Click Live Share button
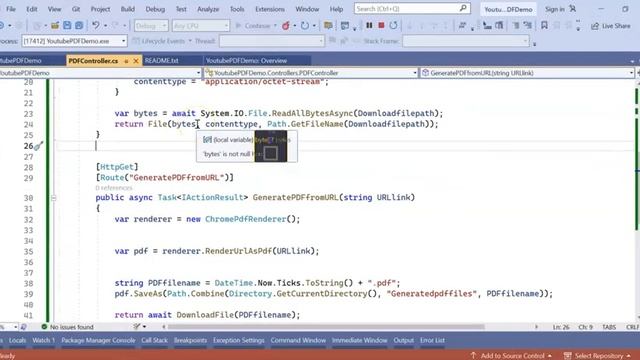The width and height of the screenshot is (640, 360). pyautogui.click(x=611, y=26)
